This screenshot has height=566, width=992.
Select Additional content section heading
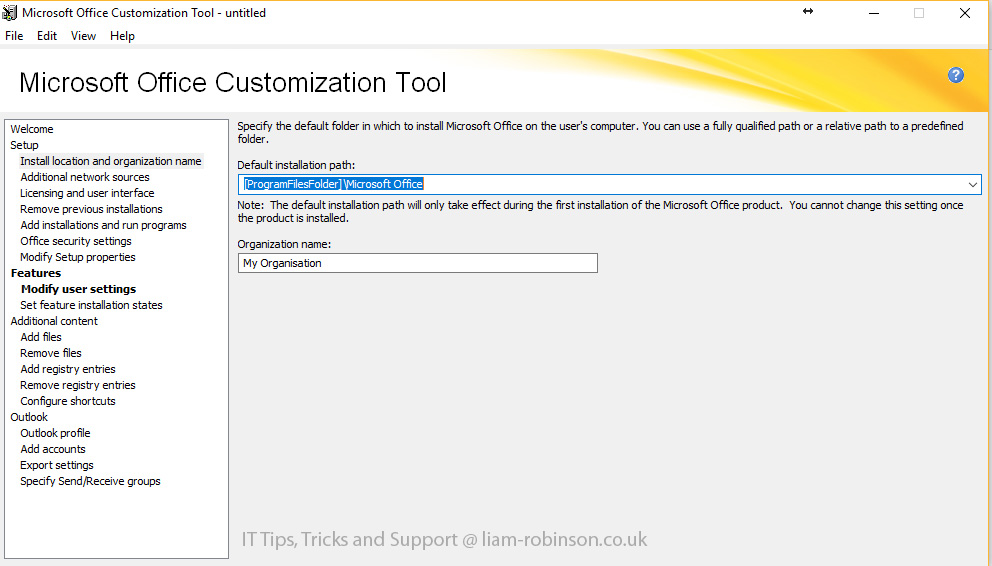[54, 321]
